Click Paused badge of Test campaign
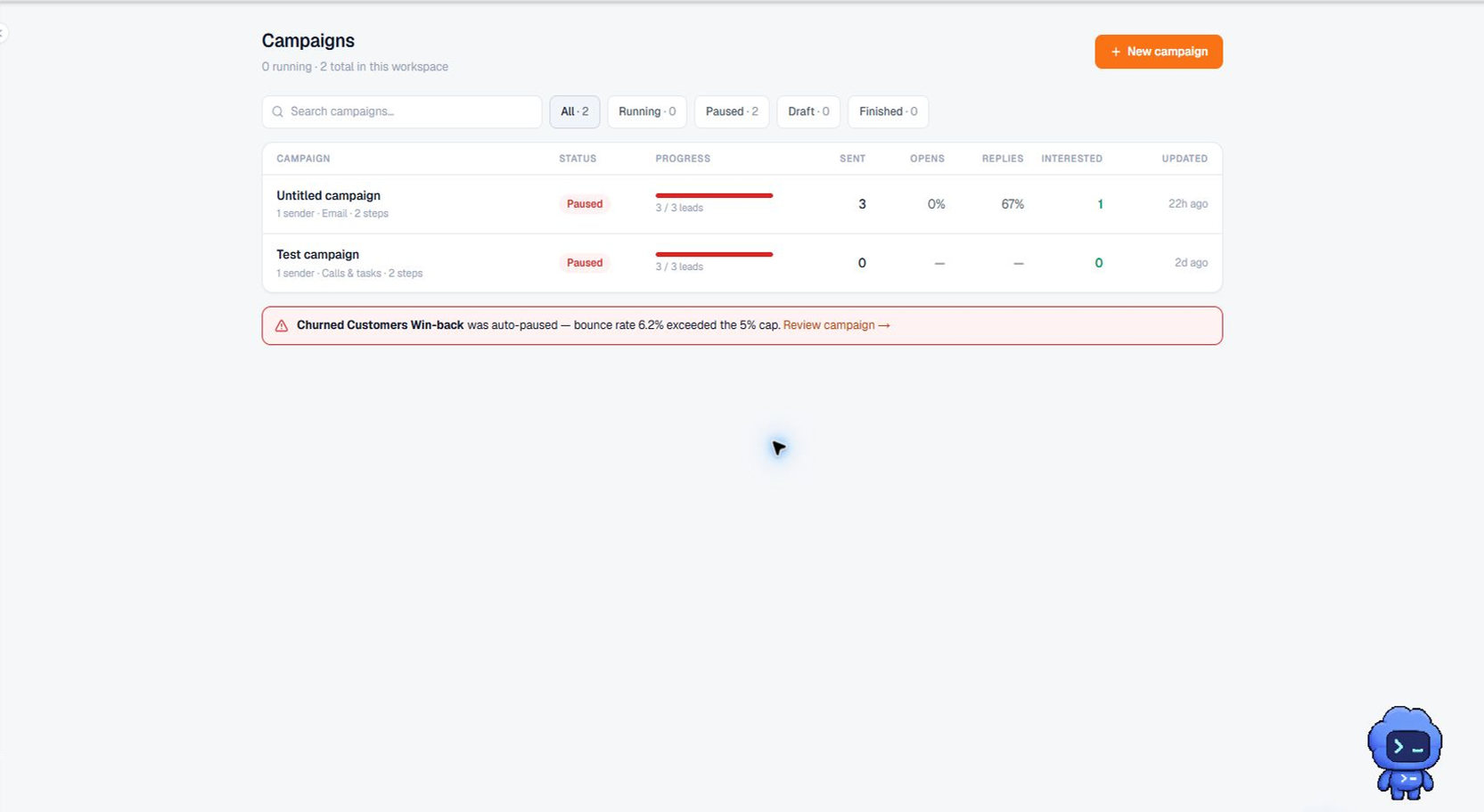1484x812 pixels. [585, 263]
